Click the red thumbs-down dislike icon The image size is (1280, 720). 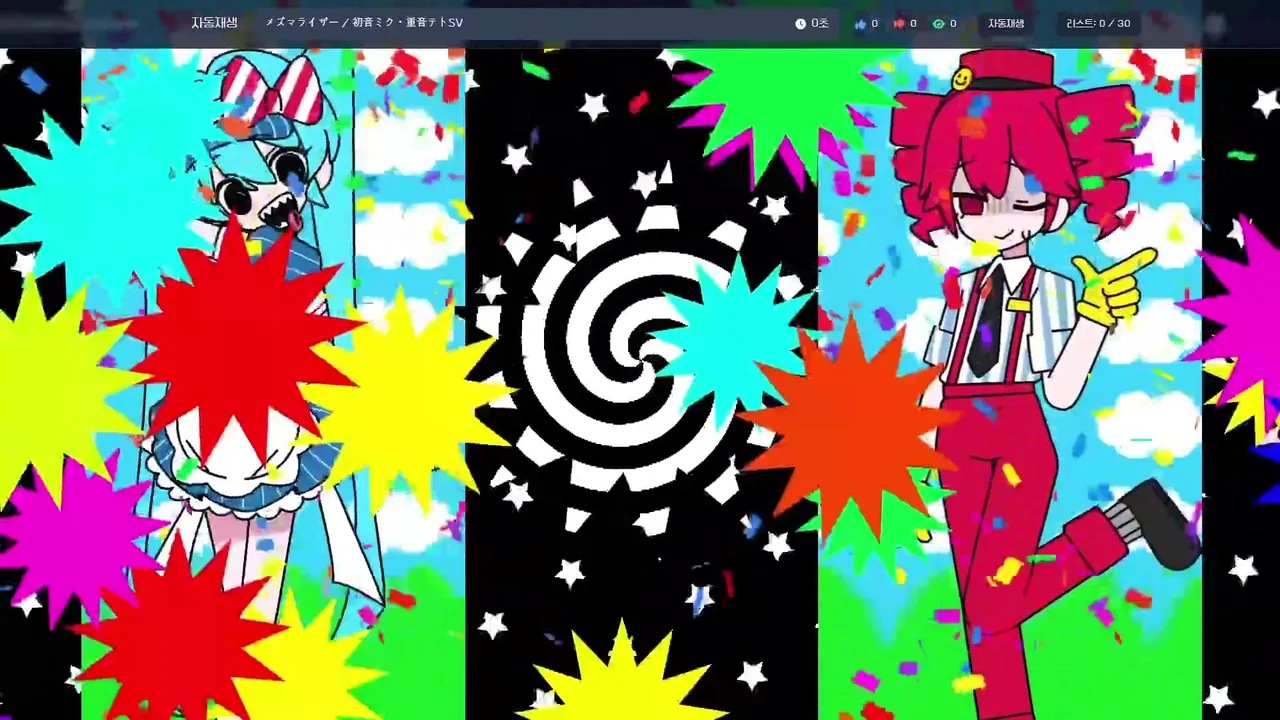pos(899,23)
